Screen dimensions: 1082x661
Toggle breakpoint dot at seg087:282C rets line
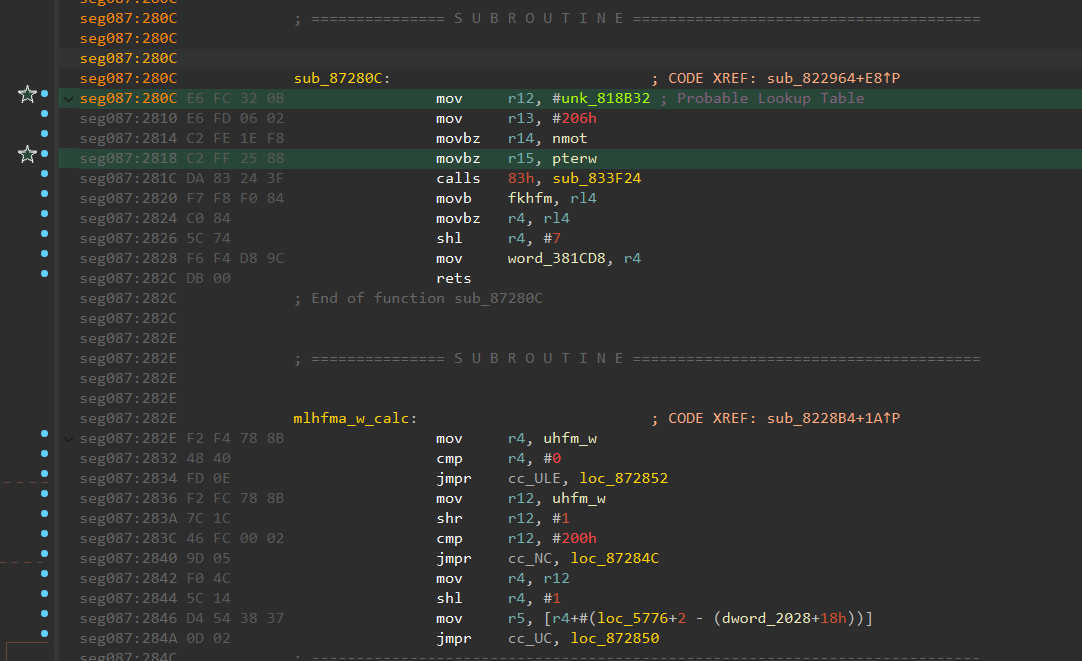[x=44, y=273]
